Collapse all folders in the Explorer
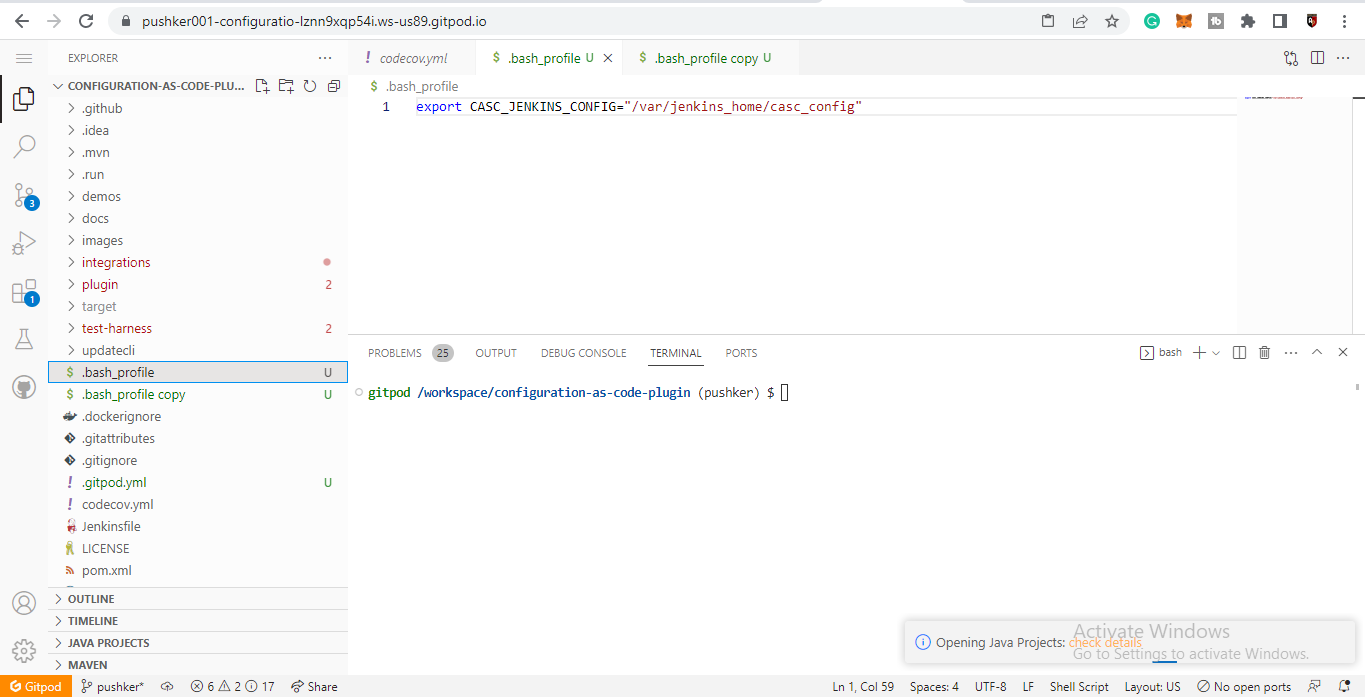The image size is (1365, 697). tap(334, 87)
